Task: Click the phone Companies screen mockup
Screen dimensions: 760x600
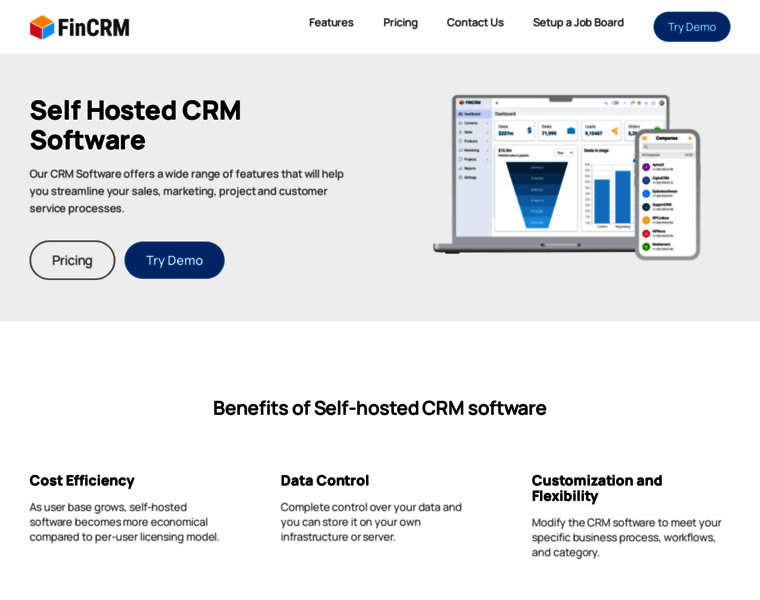Action: (x=667, y=194)
